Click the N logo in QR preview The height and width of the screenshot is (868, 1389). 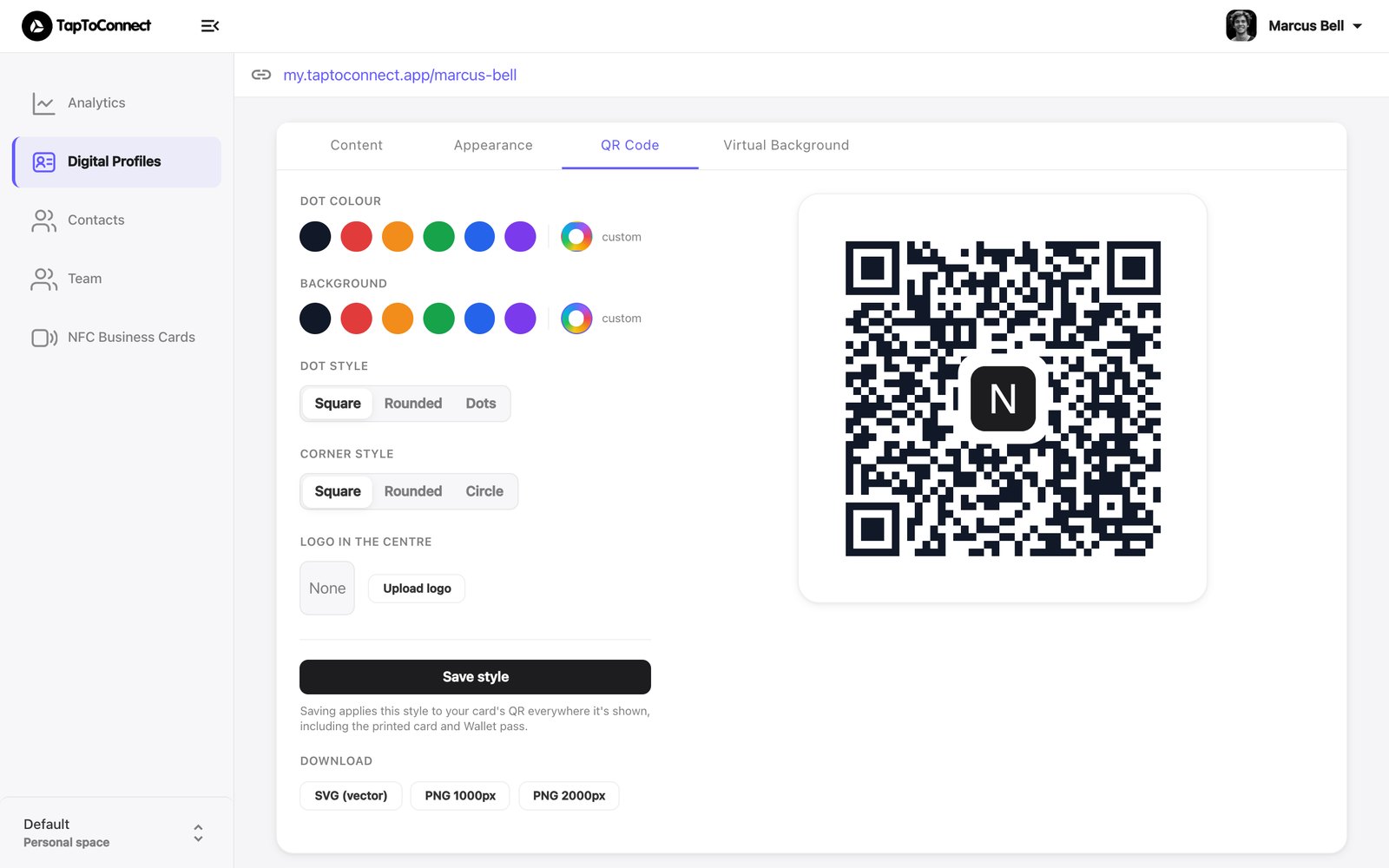click(1003, 399)
